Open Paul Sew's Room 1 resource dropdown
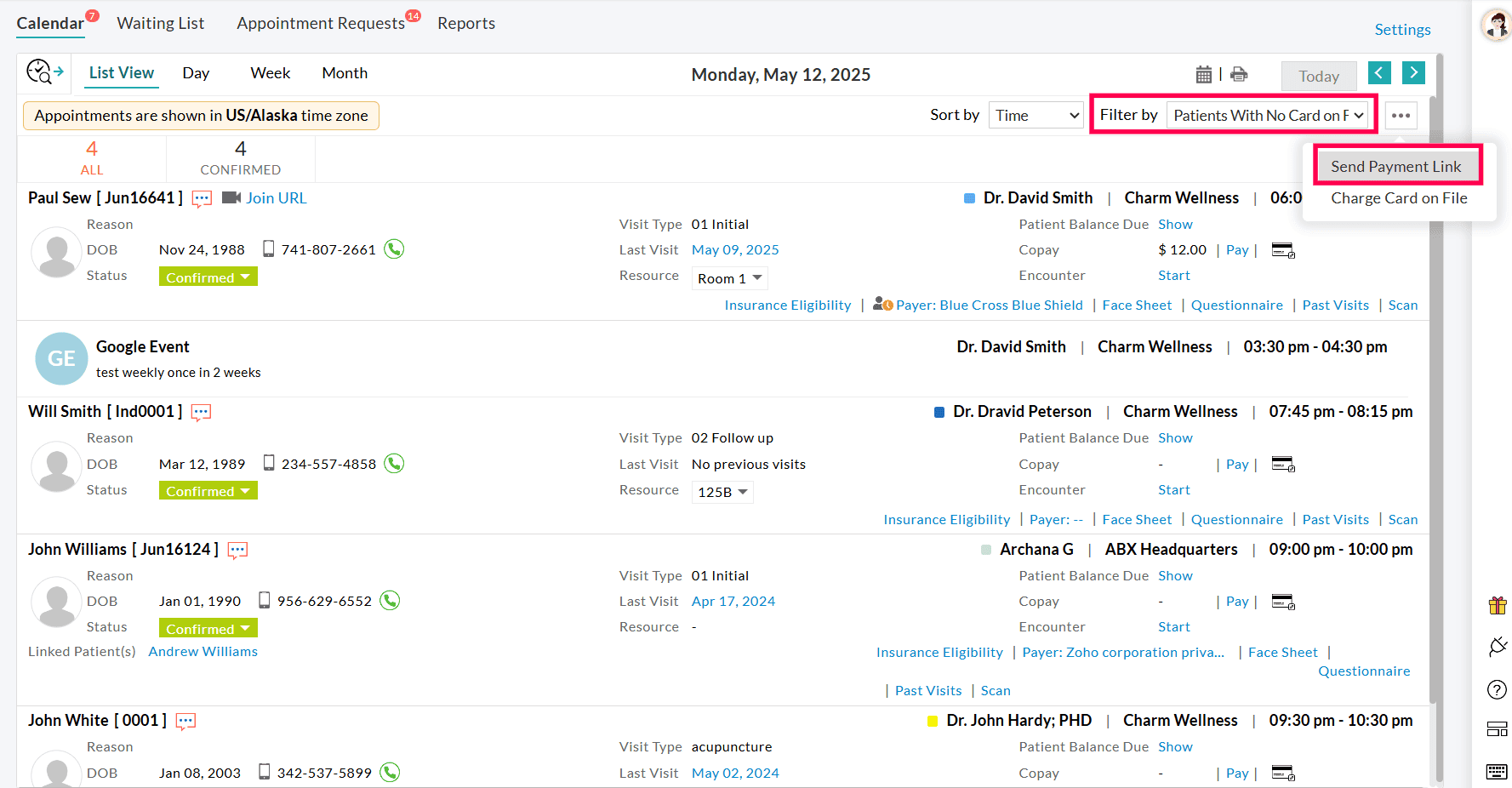Viewport: 1512px width, 788px height. (x=729, y=277)
